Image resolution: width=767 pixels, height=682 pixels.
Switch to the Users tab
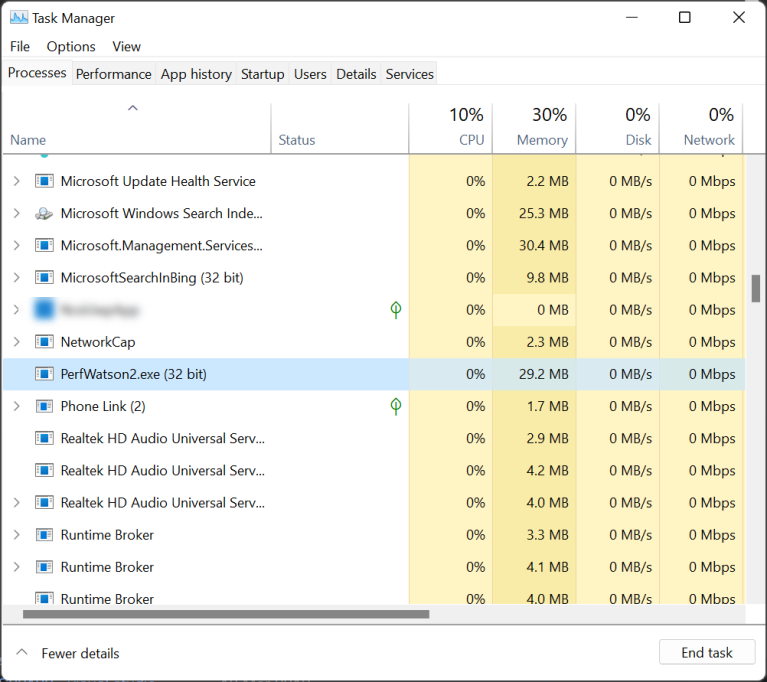pos(310,74)
